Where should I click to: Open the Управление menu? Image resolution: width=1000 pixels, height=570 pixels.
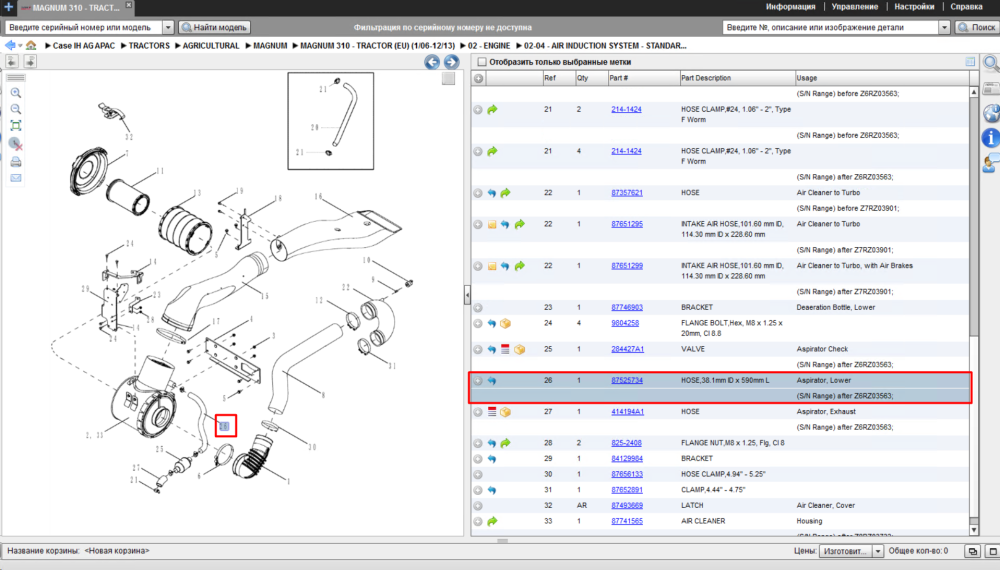pyautogui.click(x=855, y=7)
